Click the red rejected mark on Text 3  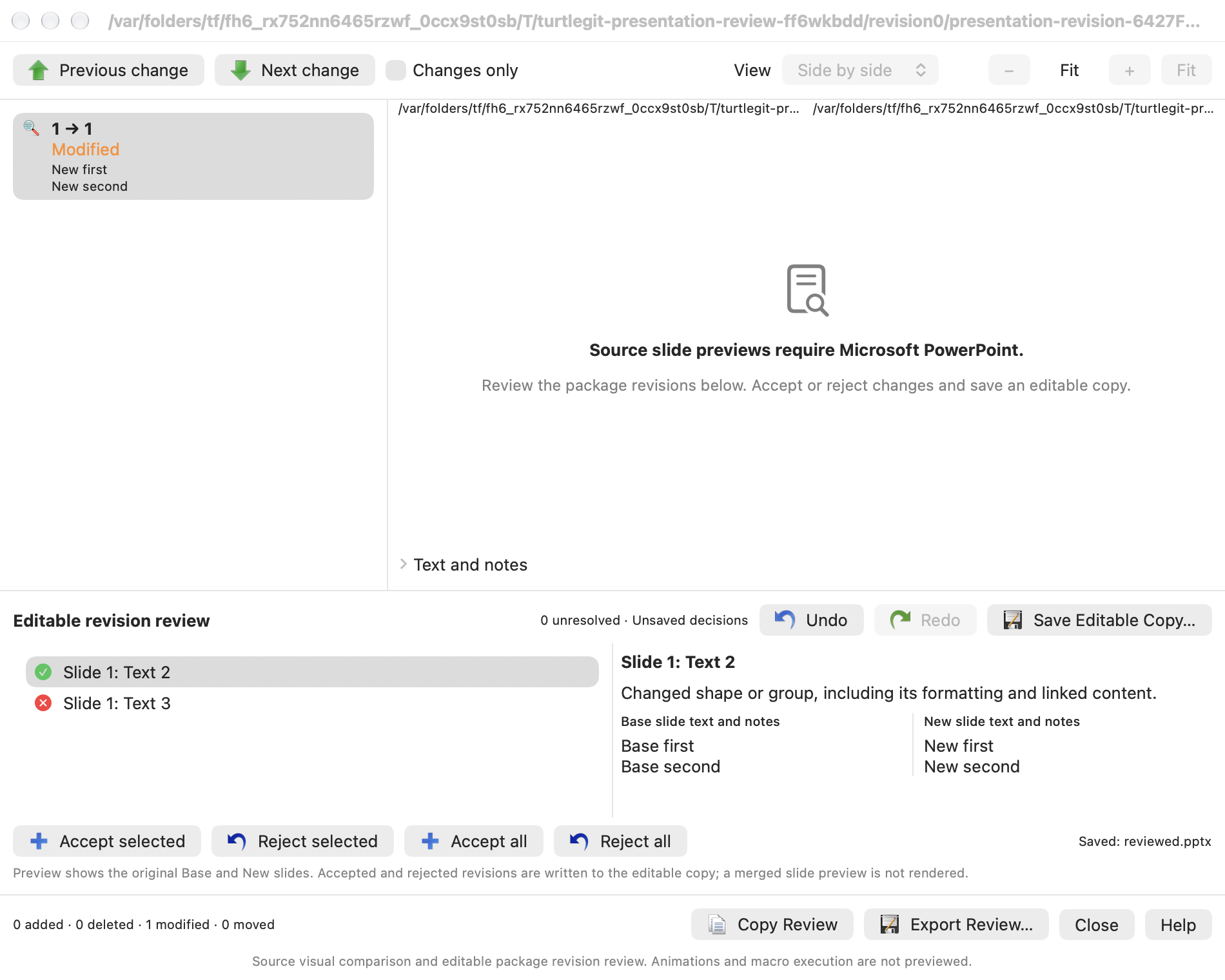click(43, 703)
